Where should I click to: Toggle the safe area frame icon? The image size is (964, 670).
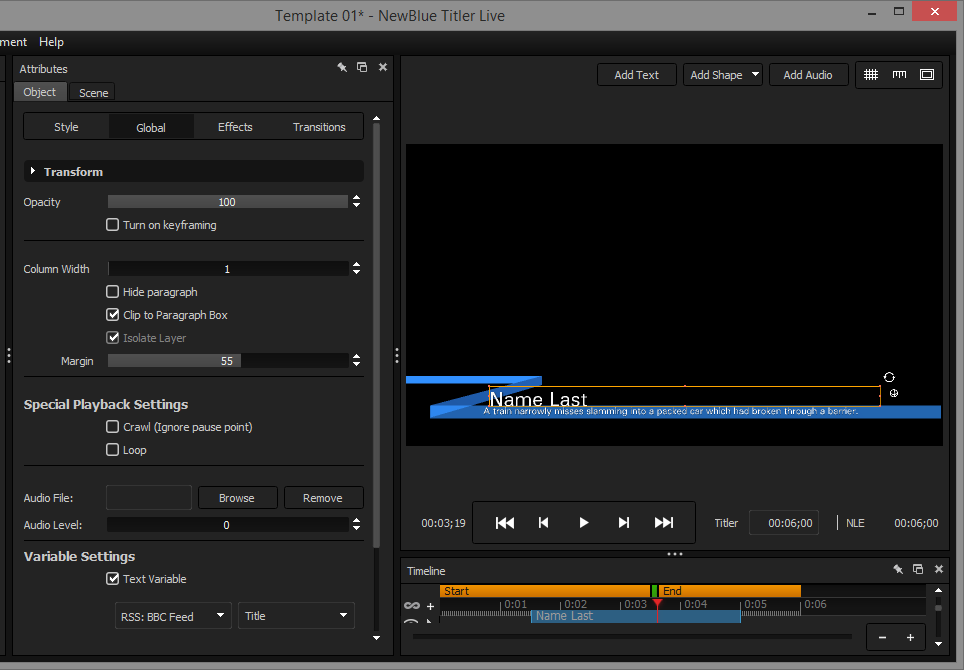click(927, 75)
